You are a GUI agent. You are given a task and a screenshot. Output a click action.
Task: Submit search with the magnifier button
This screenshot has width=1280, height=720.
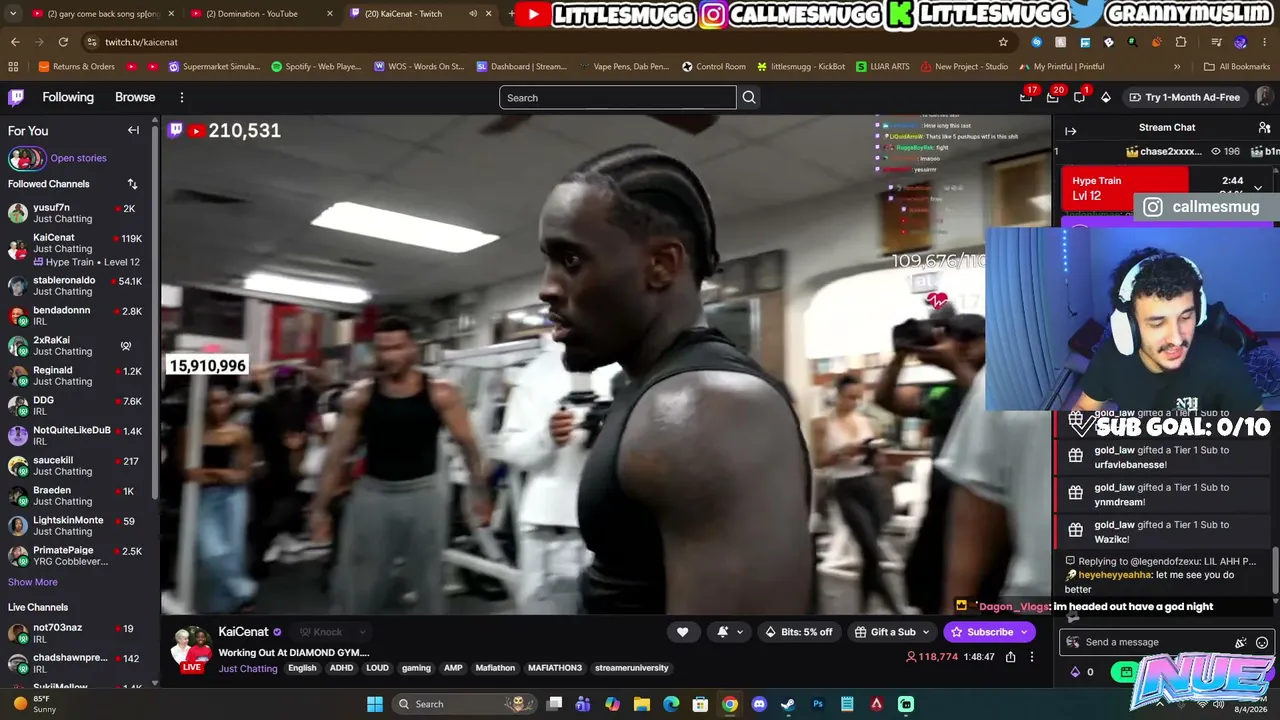[x=749, y=97]
